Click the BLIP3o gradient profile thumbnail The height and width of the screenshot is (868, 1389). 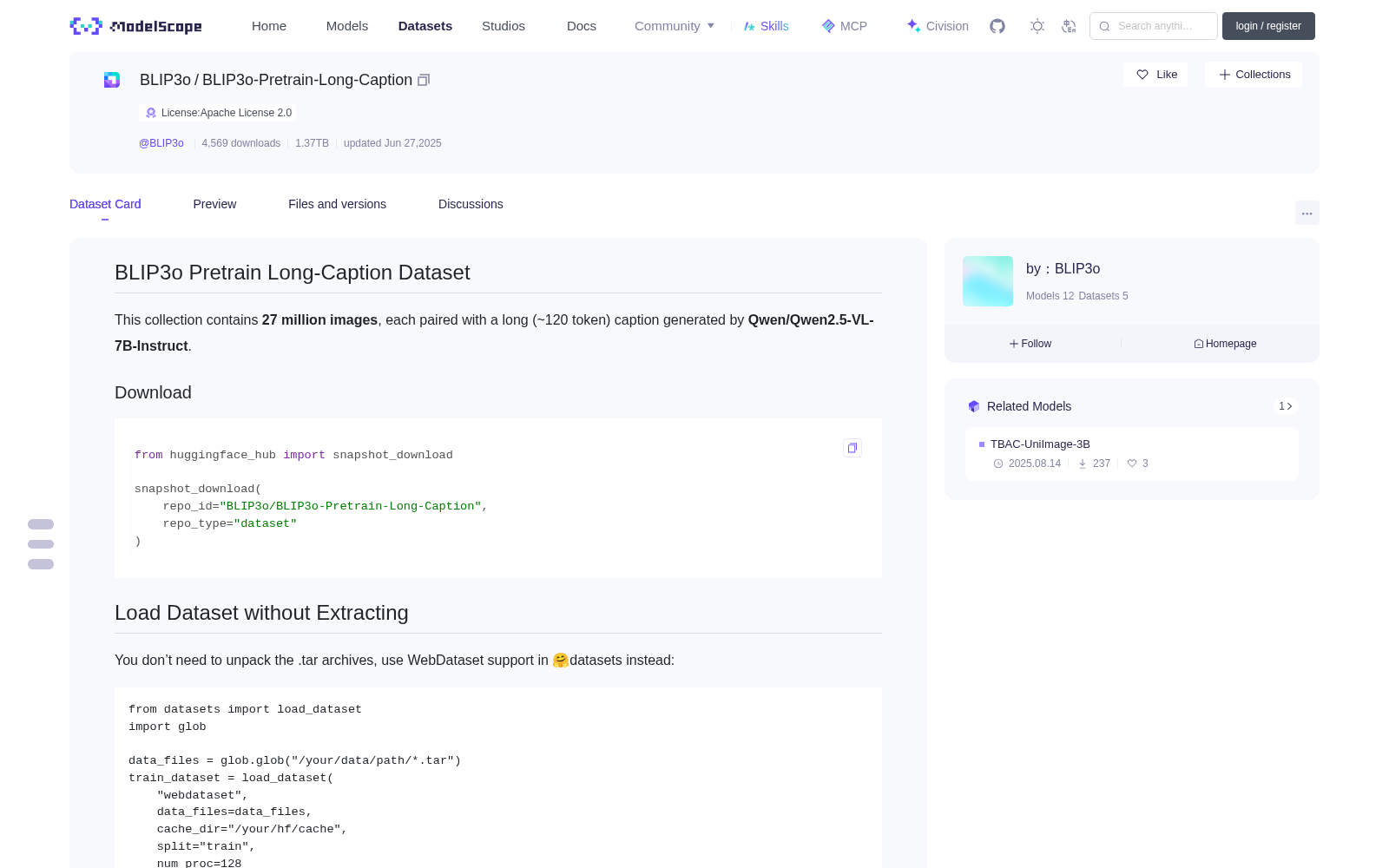coord(988,281)
